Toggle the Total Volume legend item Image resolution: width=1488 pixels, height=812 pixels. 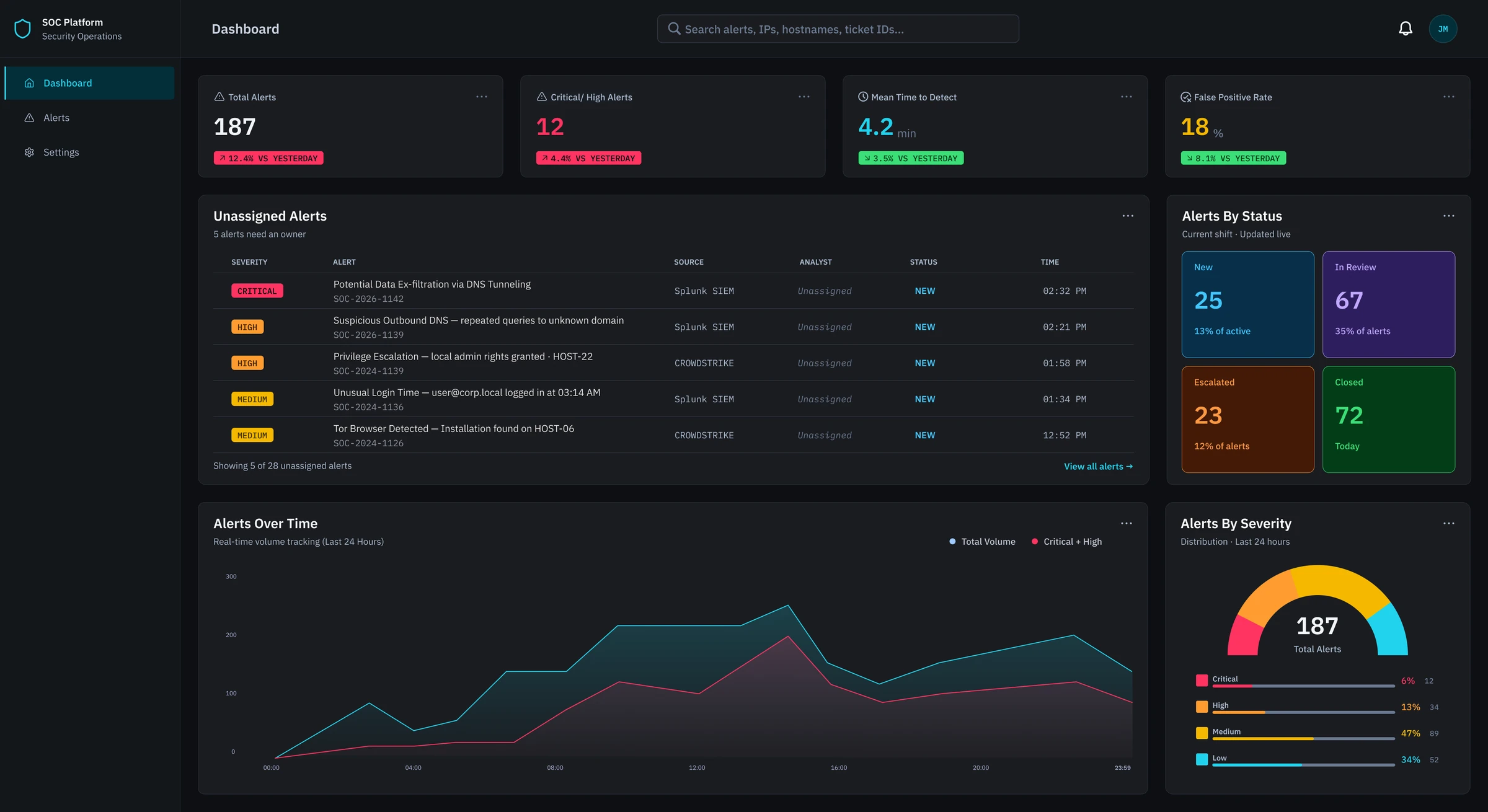point(982,542)
